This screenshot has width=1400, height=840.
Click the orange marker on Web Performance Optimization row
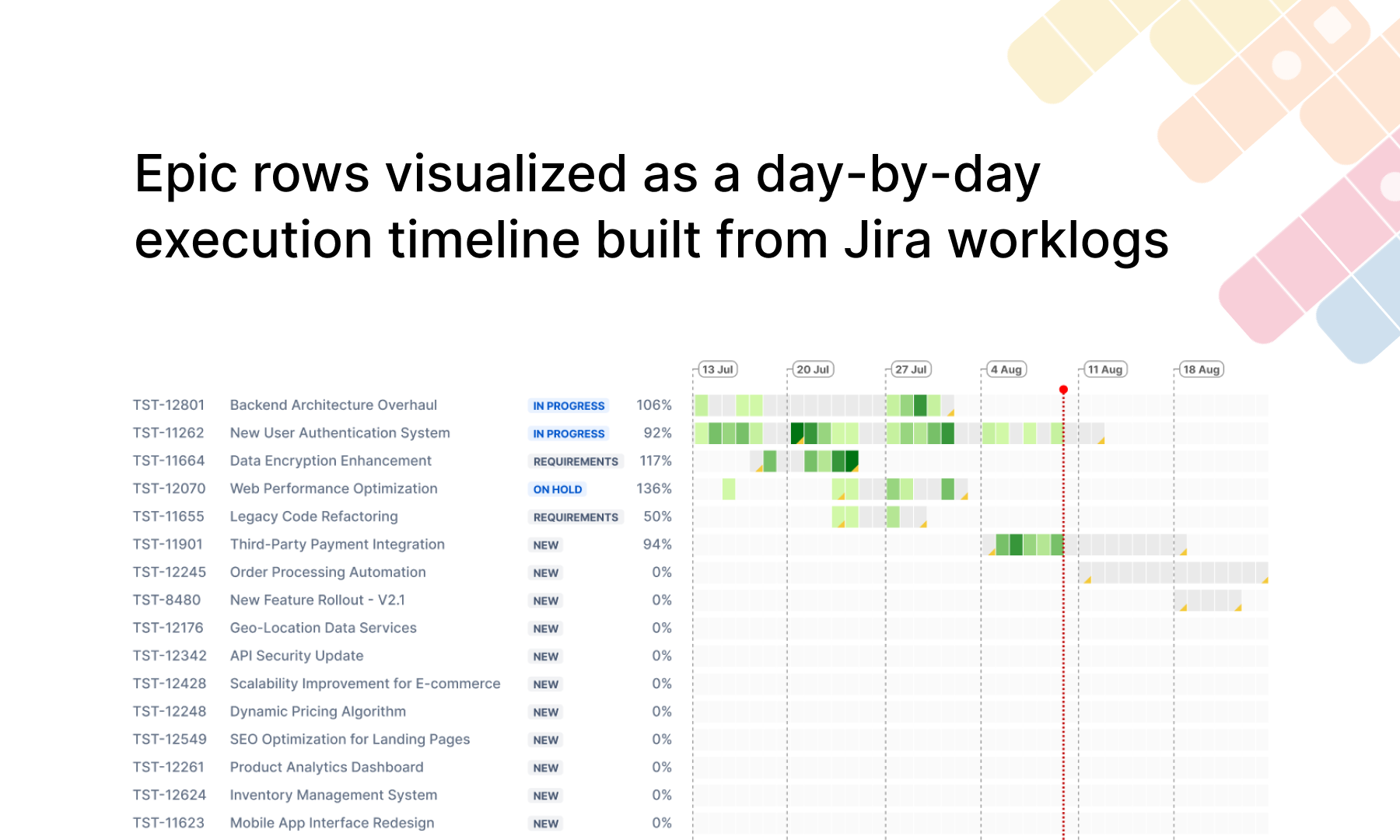tap(964, 495)
